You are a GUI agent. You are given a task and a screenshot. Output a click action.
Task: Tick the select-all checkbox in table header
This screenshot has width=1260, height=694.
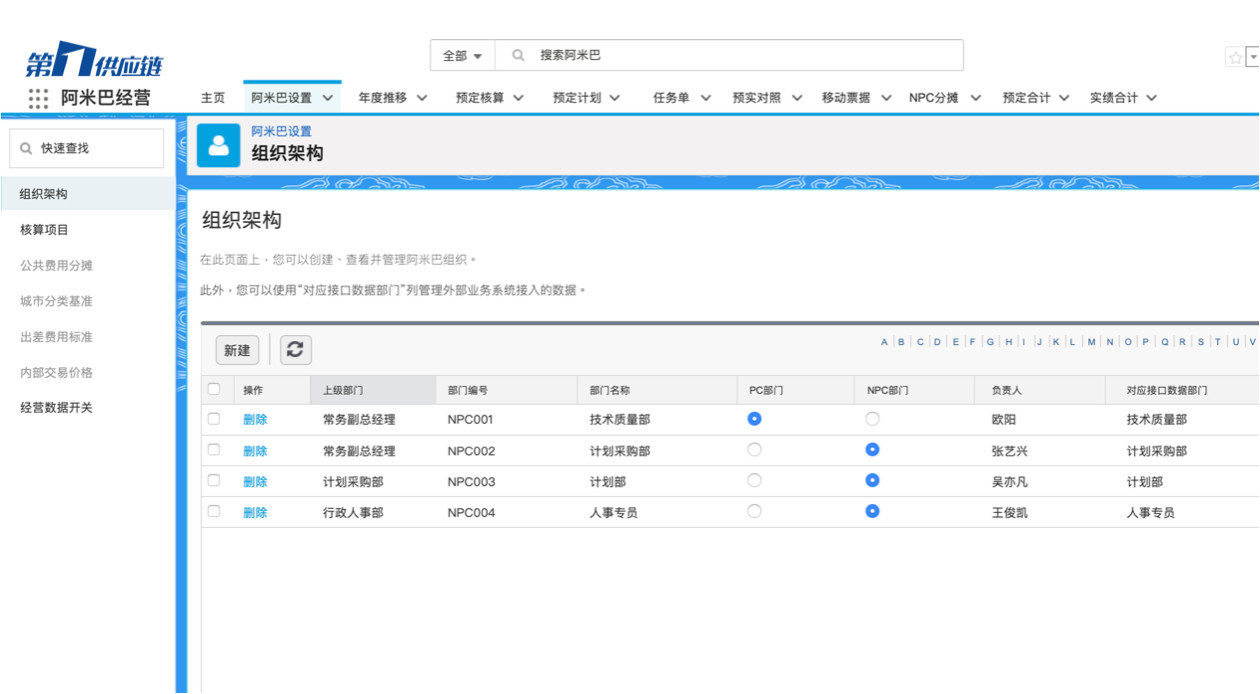(x=213, y=389)
